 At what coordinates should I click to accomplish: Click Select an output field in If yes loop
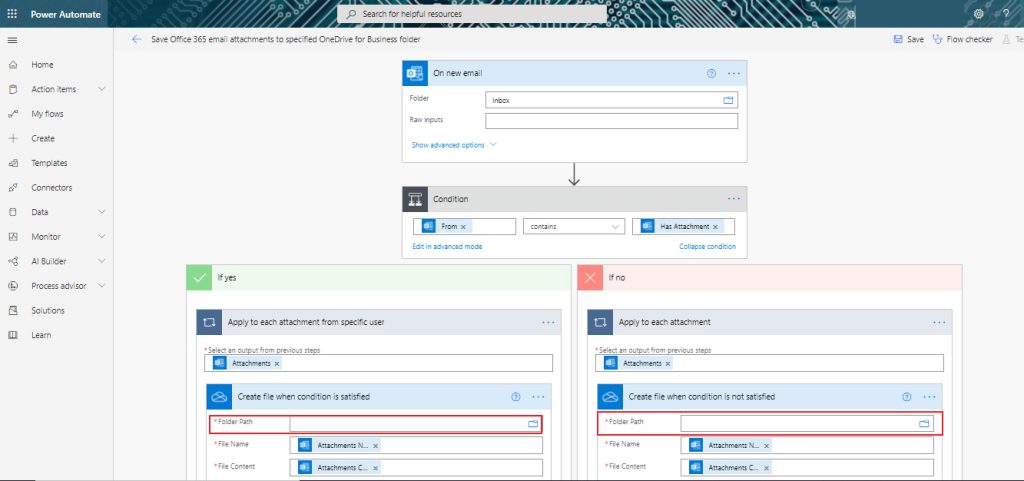(378, 364)
